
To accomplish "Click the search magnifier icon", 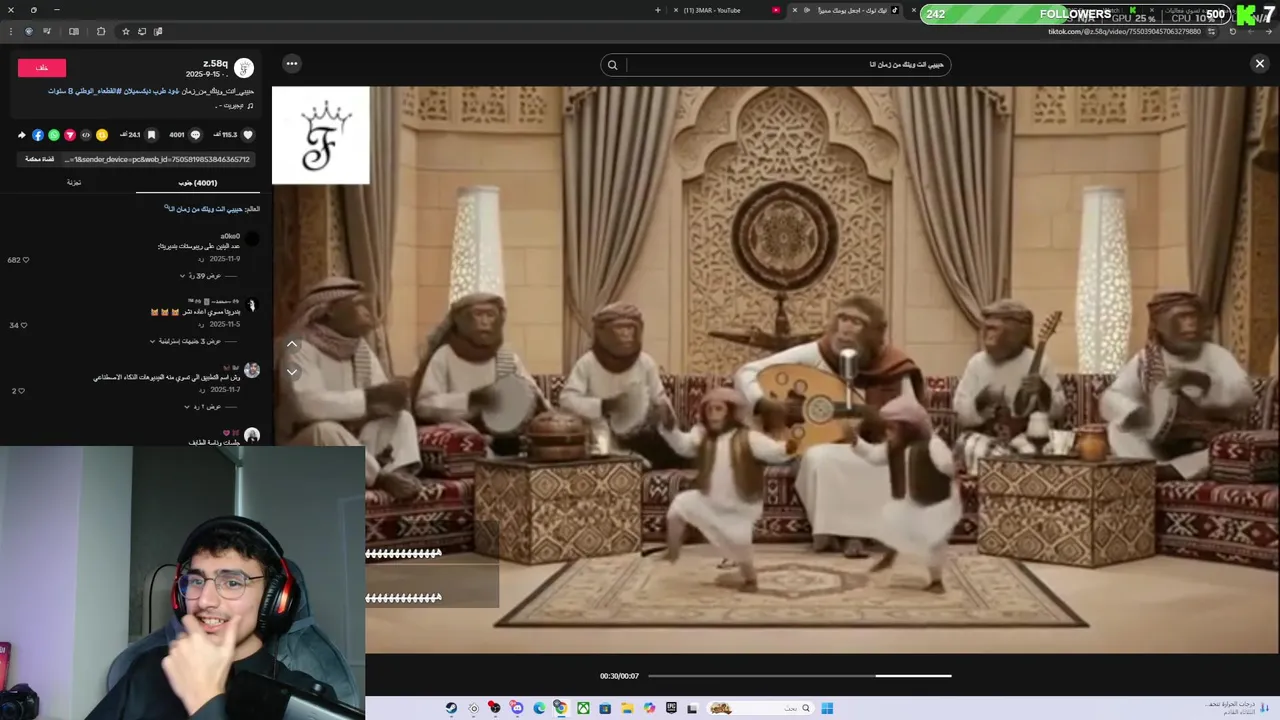I will point(612,65).
